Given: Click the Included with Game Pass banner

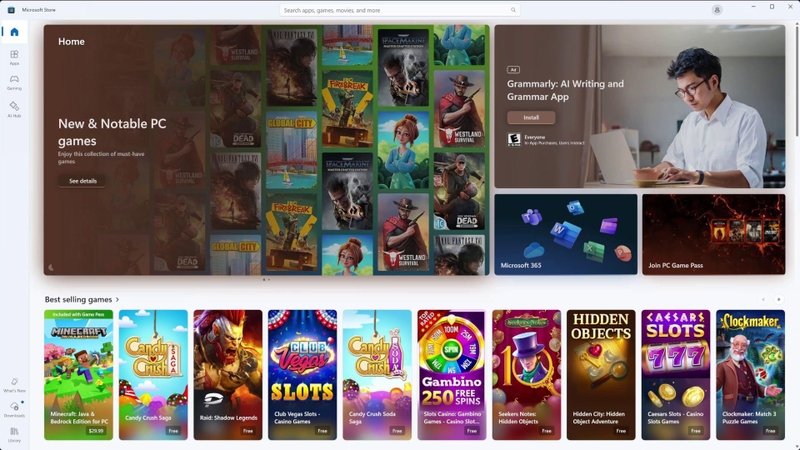Looking at the screenshot, I should click(x=79, y=314).
